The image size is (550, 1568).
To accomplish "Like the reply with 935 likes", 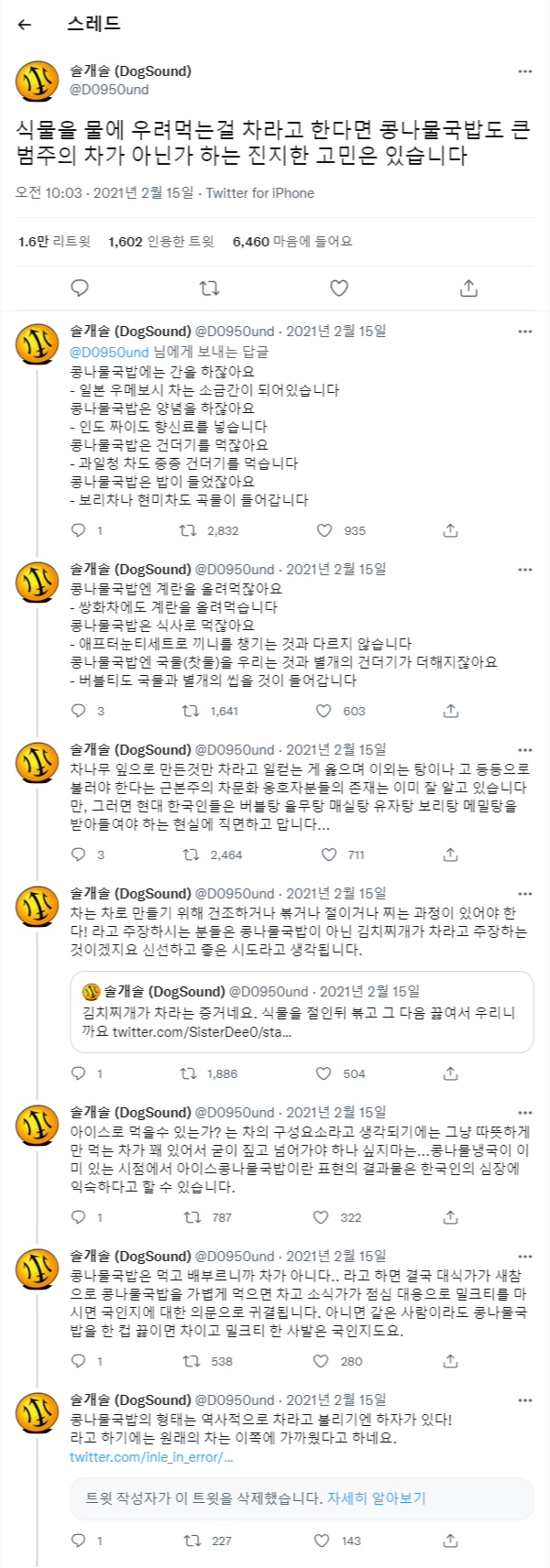I will click(x=324, y=530).
